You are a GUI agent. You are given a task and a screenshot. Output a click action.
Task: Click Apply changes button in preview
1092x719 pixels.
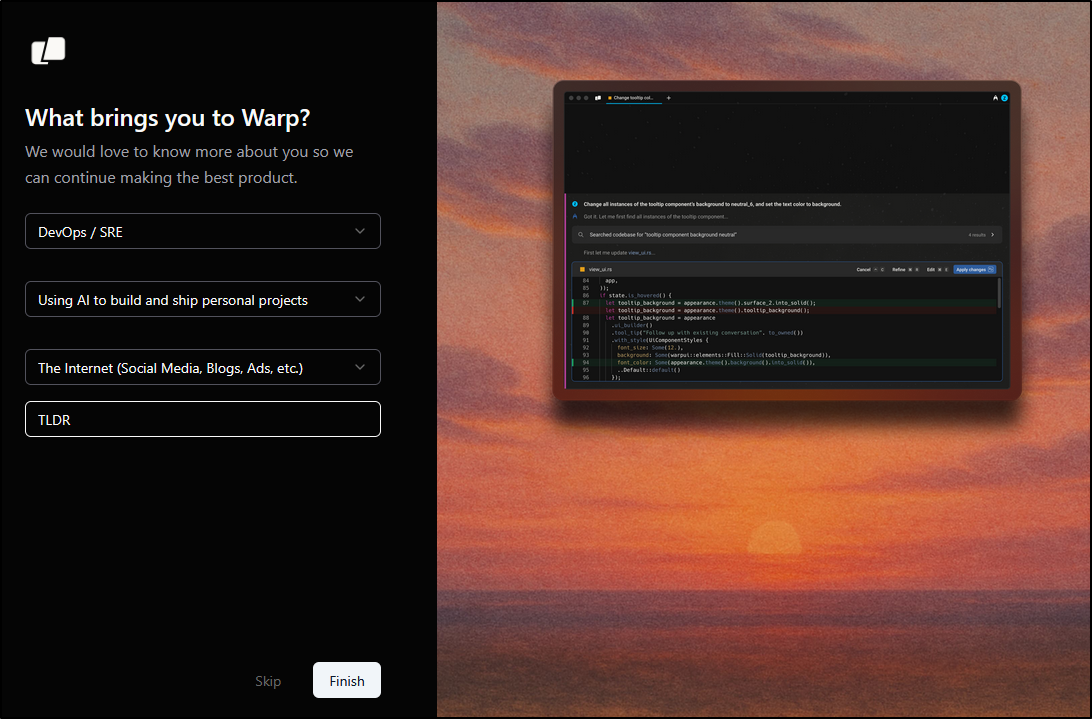[974, 269]
